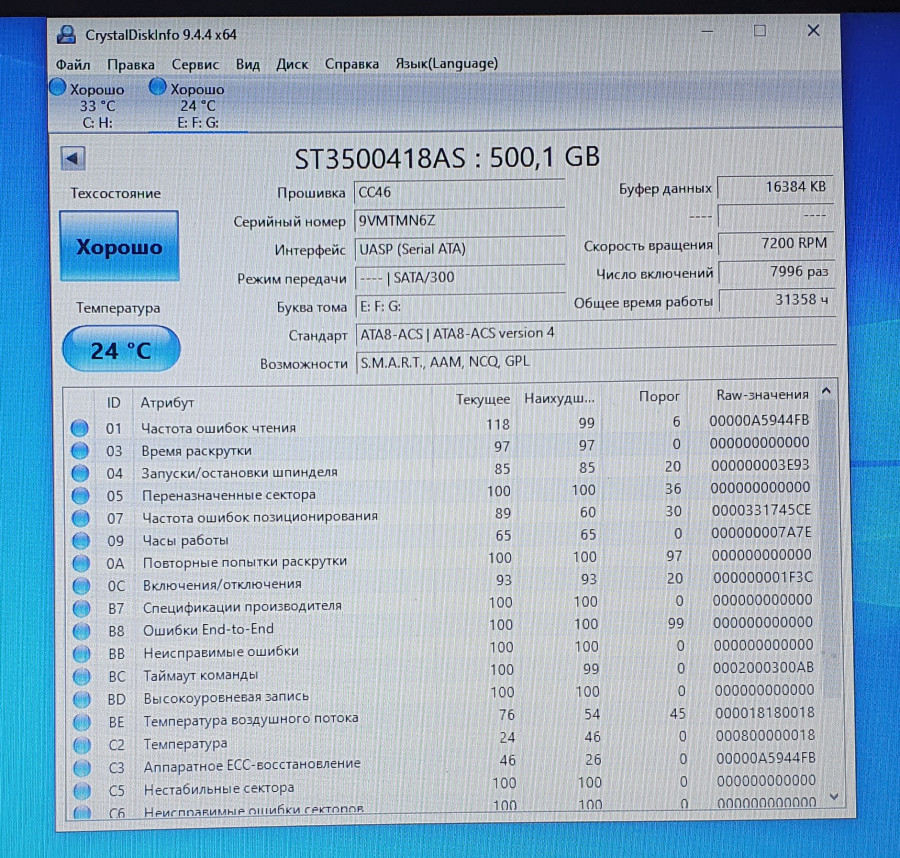
Task: Click the status icon for attribute 0C
Action: [x=81, y=586]
